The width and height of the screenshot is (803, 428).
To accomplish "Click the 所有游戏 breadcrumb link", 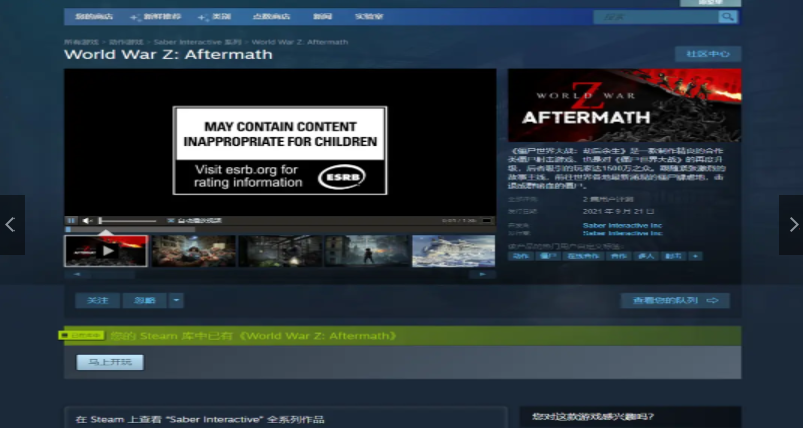I will tap(81, 42).
